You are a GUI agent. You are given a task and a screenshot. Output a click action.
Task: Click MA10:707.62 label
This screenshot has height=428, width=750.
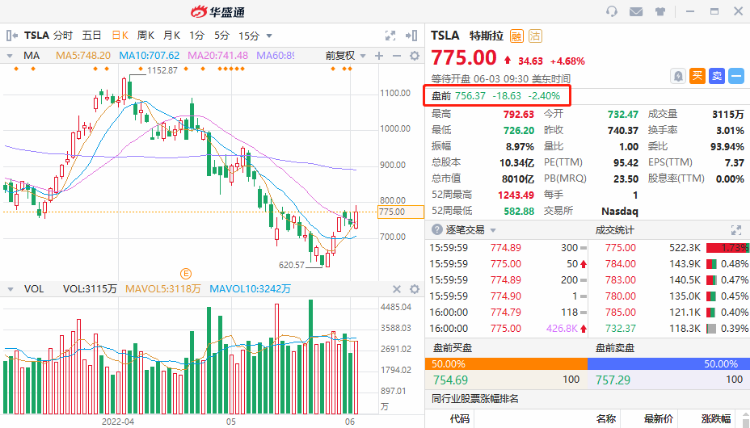149,56
